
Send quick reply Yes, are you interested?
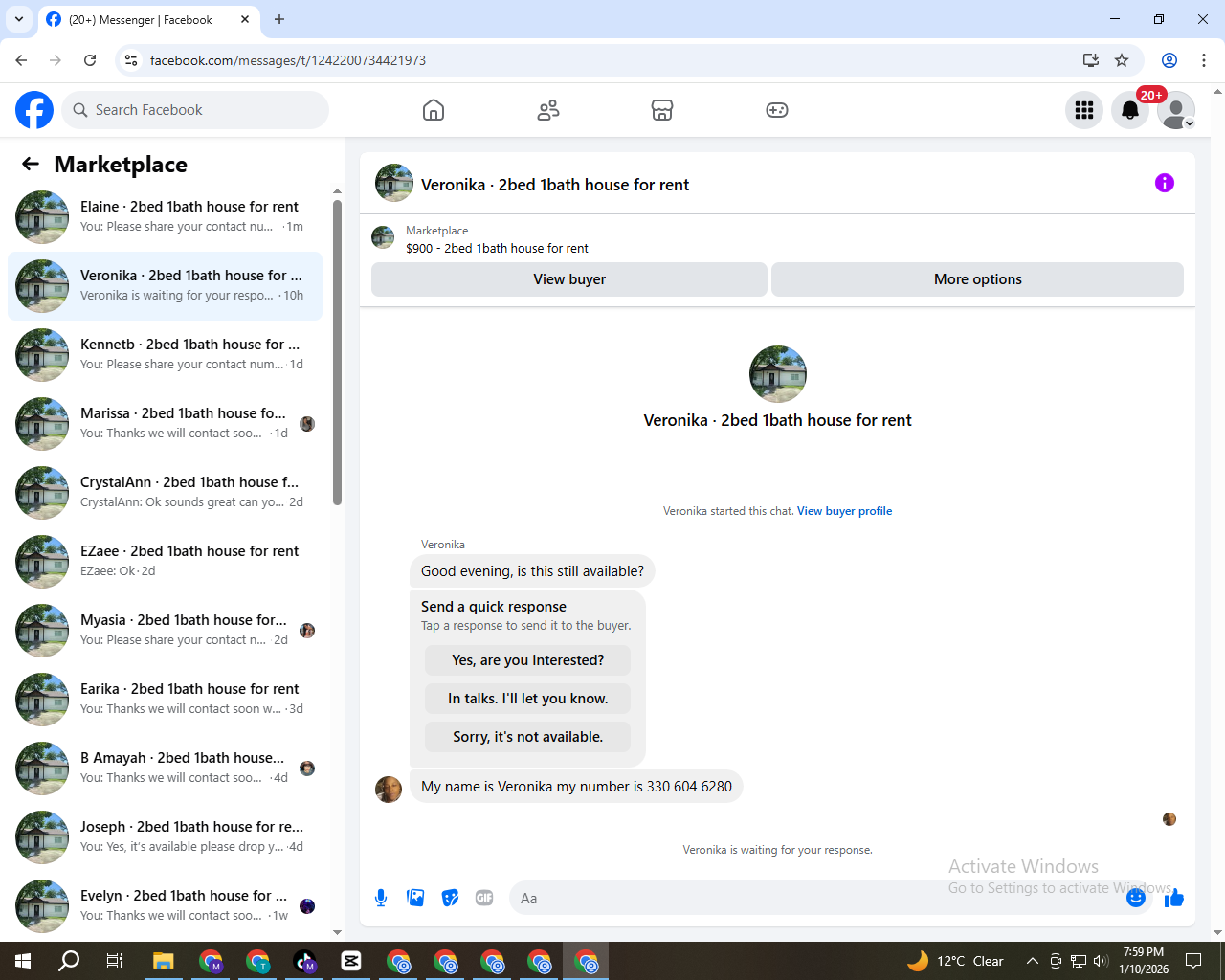pos(527,660)
